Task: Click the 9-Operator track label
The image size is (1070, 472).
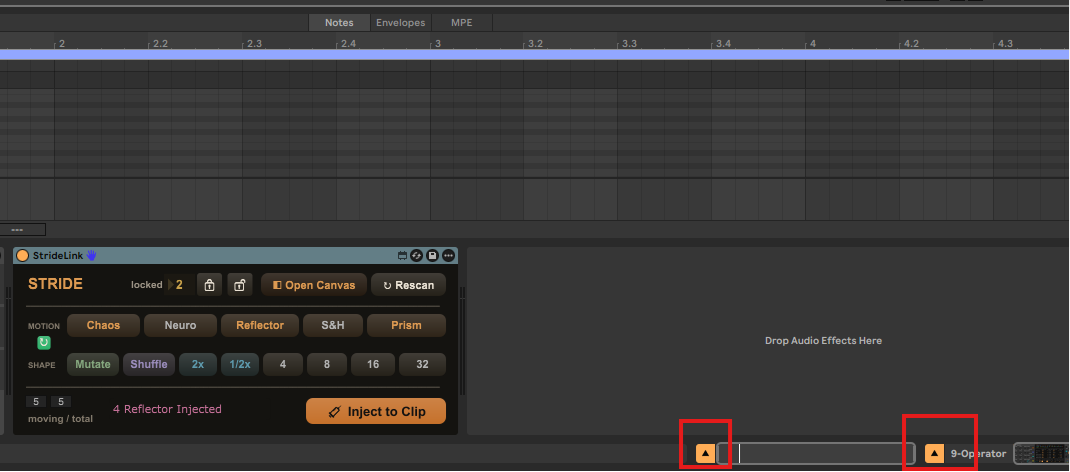Action: 979,454
